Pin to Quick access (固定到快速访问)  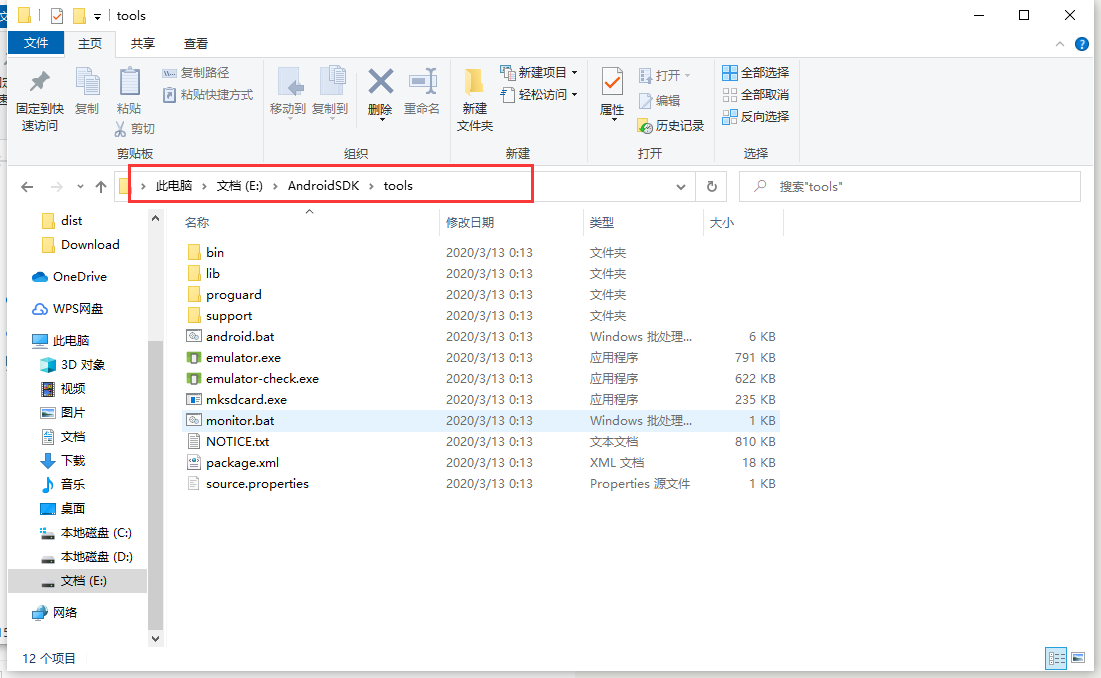40,98
